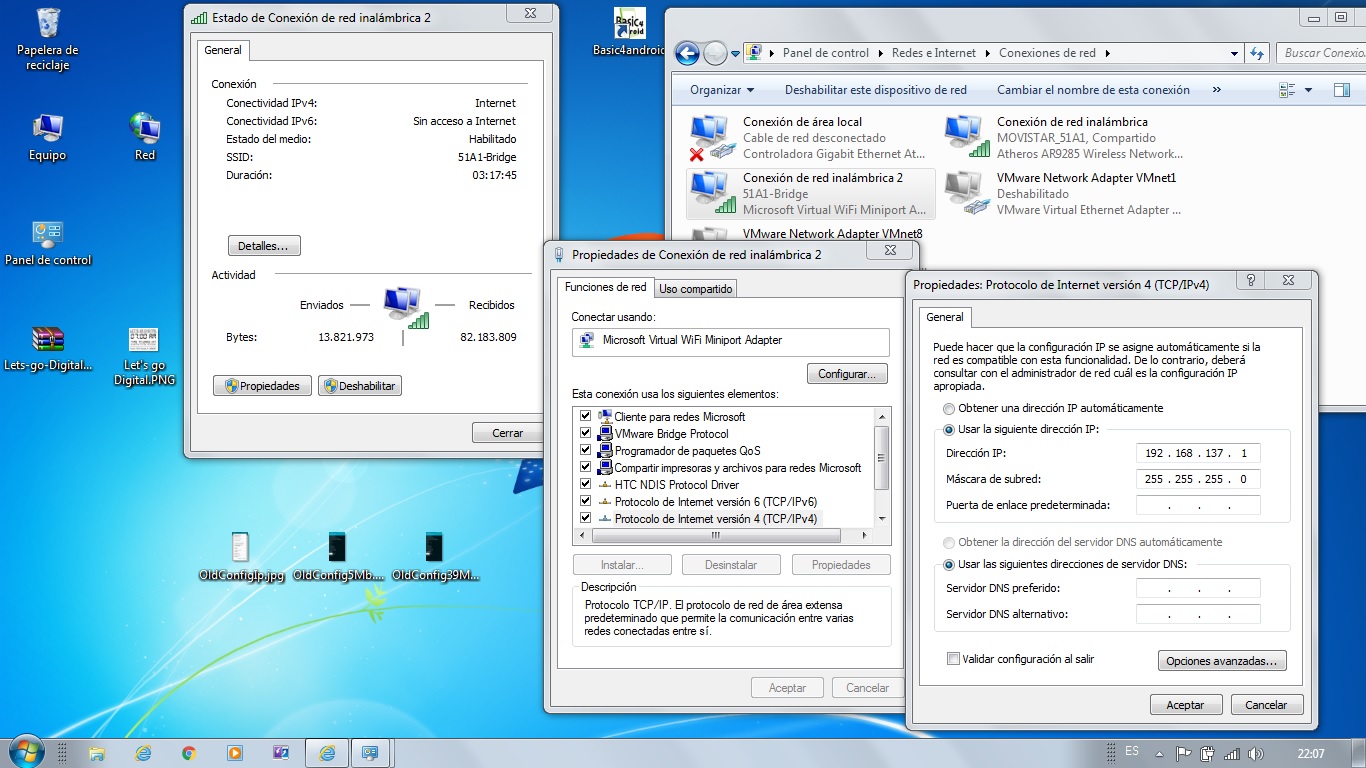Click the volume icon in the system tray
The width and height of the screenshot is (1366, 768).
coord(1256,753)
